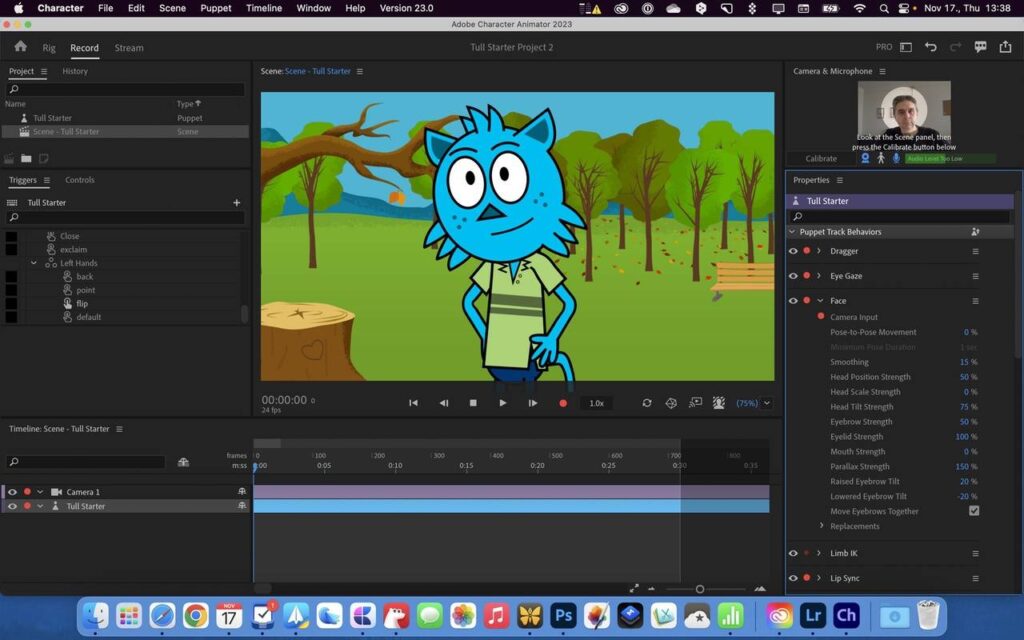This screenshot has width=1024, height=640.
Task: Expand the Replacements section
Action: coord(822,526)
